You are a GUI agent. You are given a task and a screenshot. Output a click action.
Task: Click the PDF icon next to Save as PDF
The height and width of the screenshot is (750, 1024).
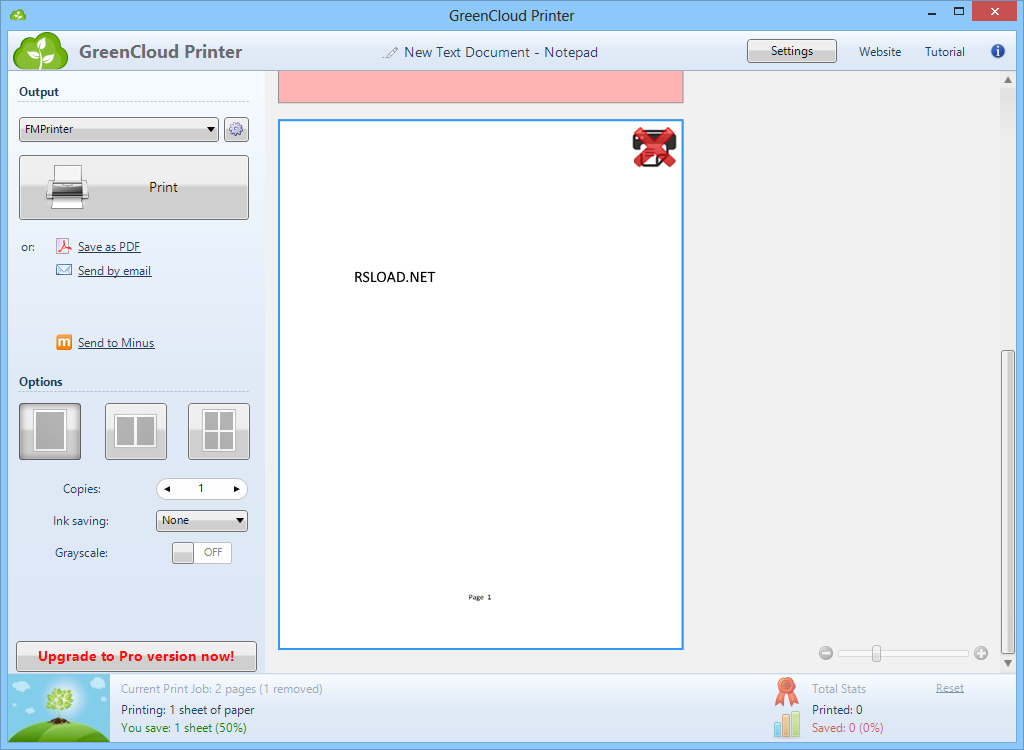63,246
